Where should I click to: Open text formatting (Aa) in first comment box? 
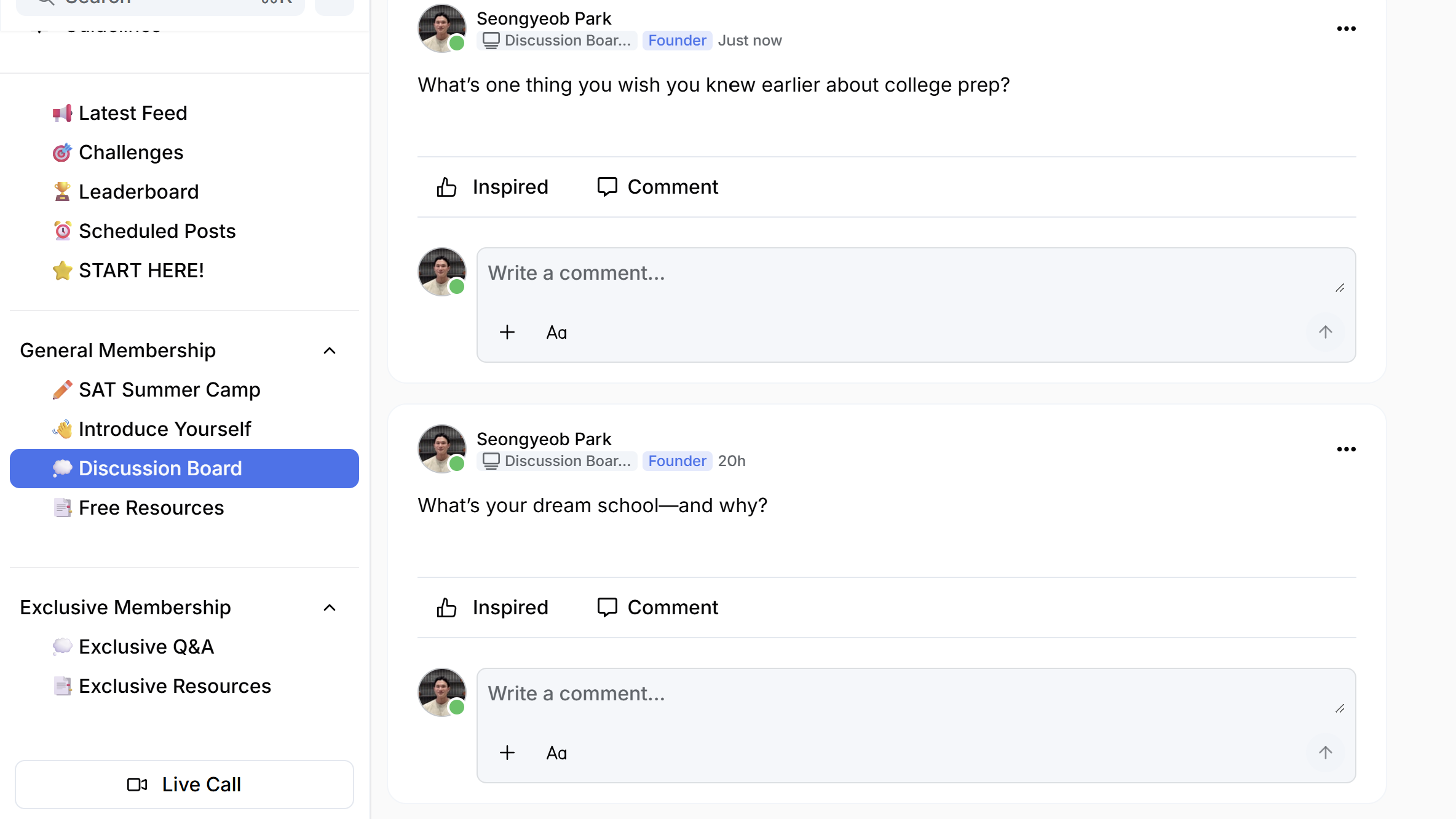pos(556,333)
